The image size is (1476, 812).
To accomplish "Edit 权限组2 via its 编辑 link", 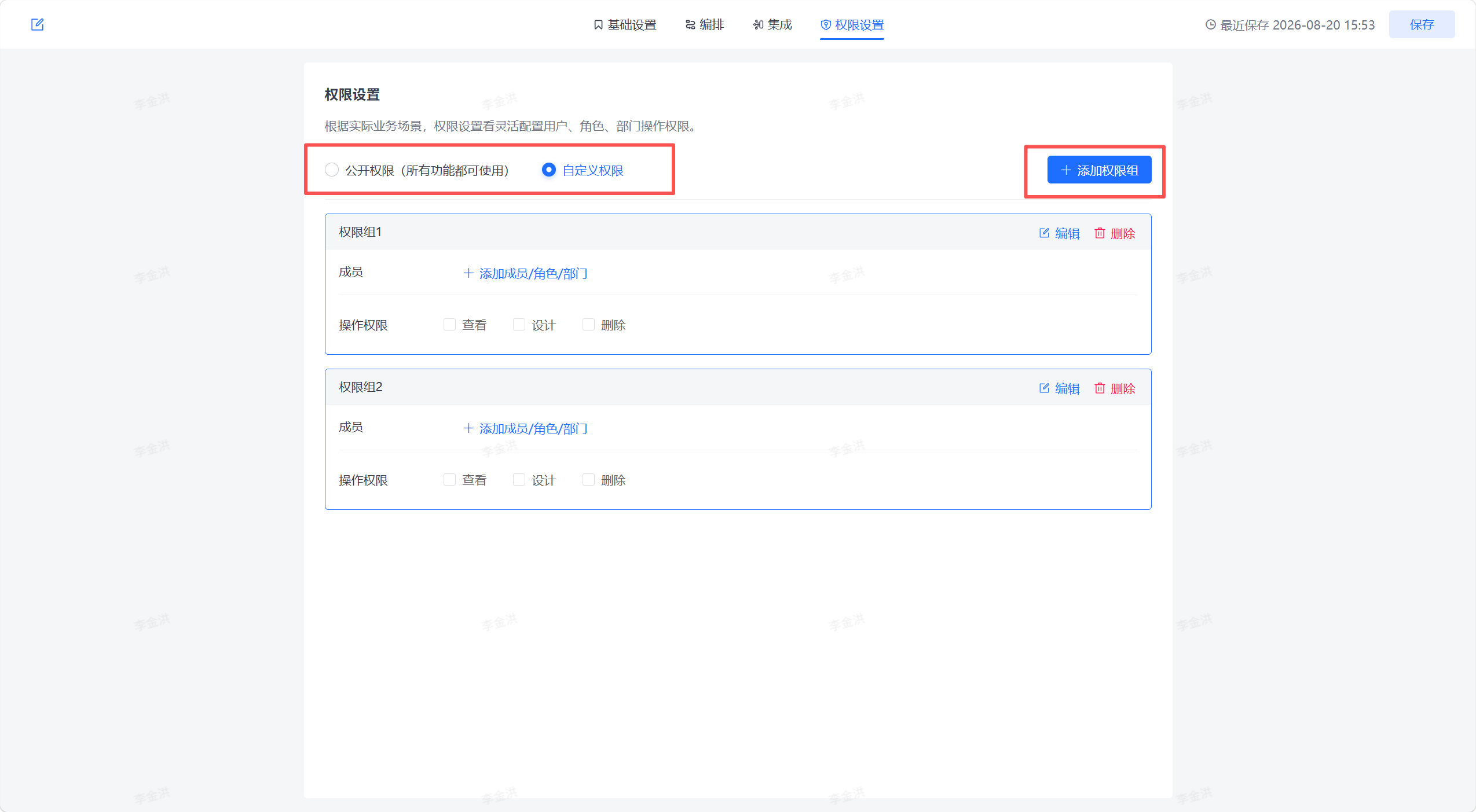I will (1060, 388).
